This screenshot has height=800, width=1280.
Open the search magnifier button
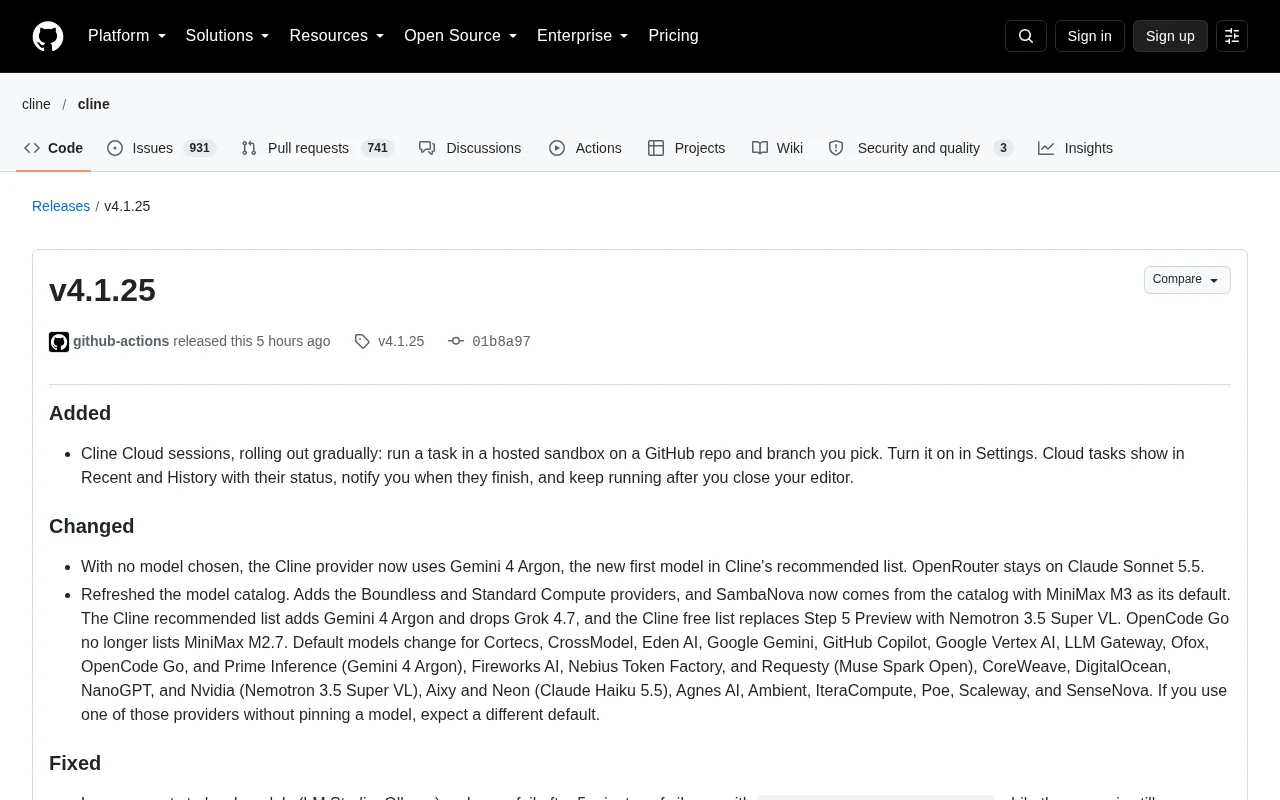coord(1025,36)
